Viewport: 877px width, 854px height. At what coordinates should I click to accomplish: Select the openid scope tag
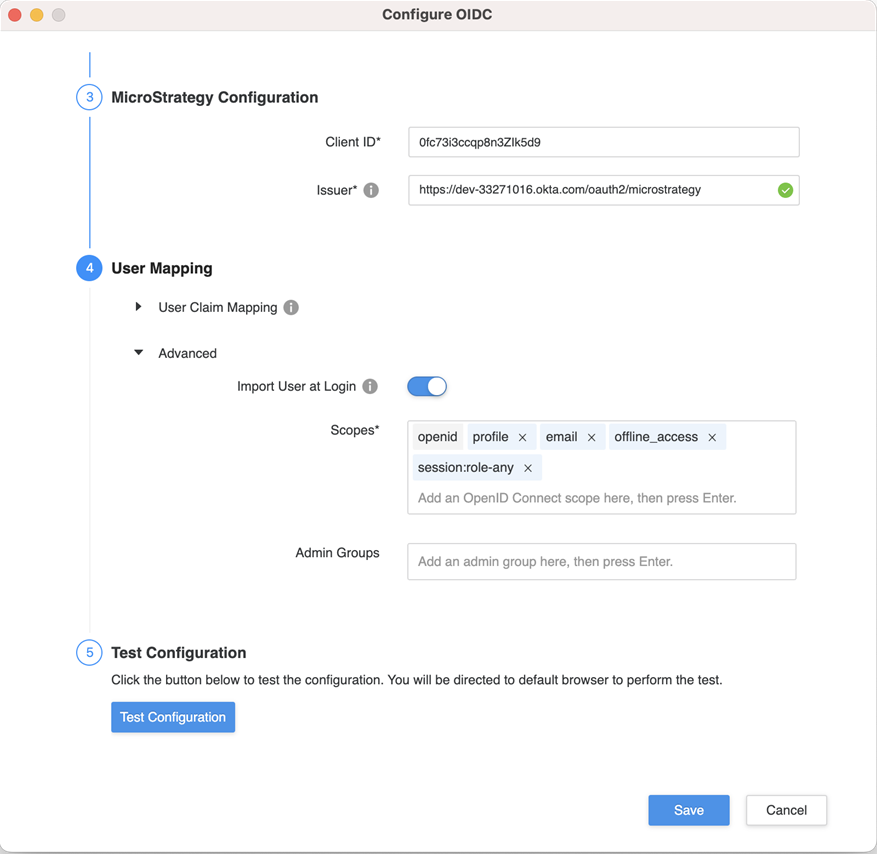[x=437, y=437]
